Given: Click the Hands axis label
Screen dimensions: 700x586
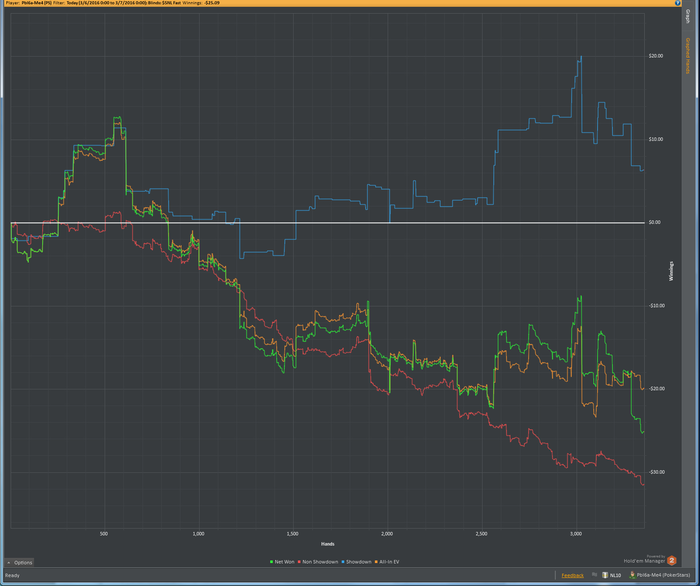Looking at the screenshot, I should (328, 544).
